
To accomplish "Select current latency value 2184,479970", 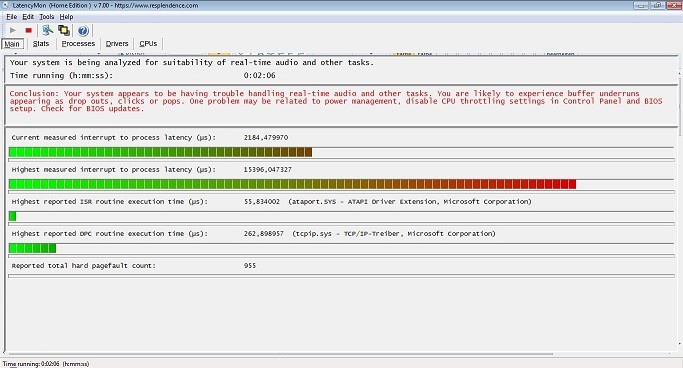I will click(x=266, y=138).
